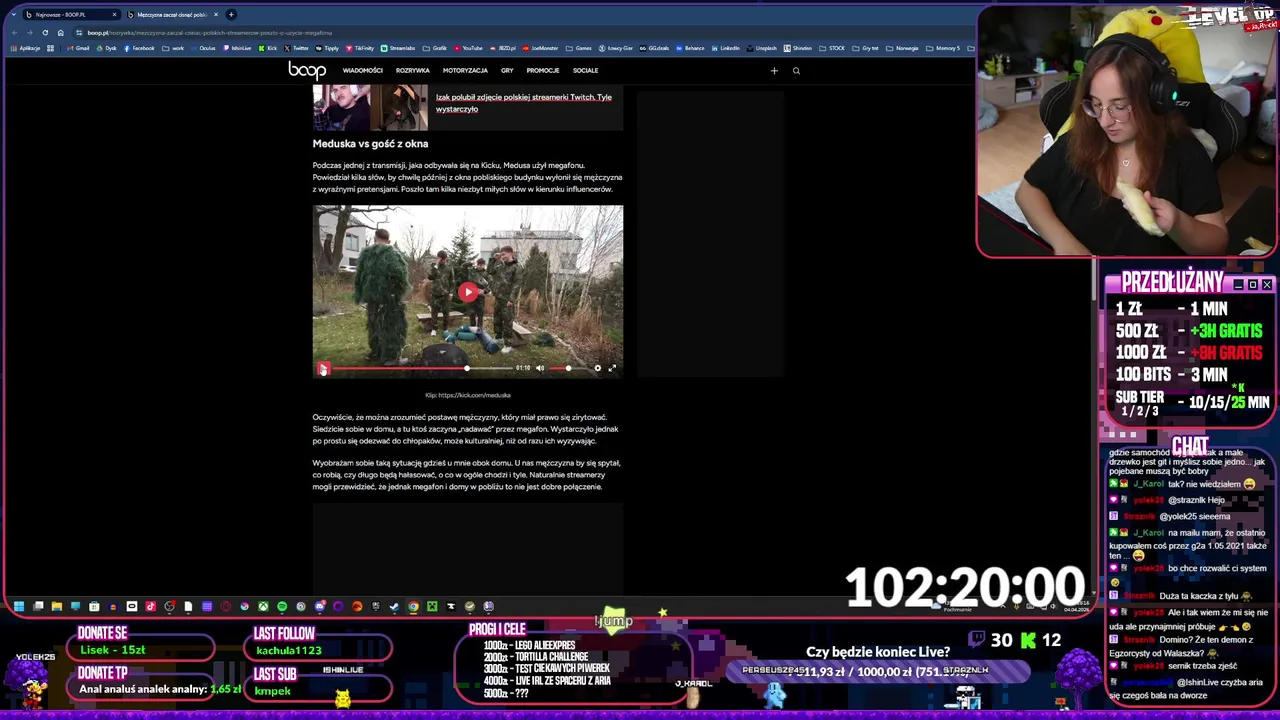
Task: Open the LinkedIn bookmark
Action: pos(726,48)
